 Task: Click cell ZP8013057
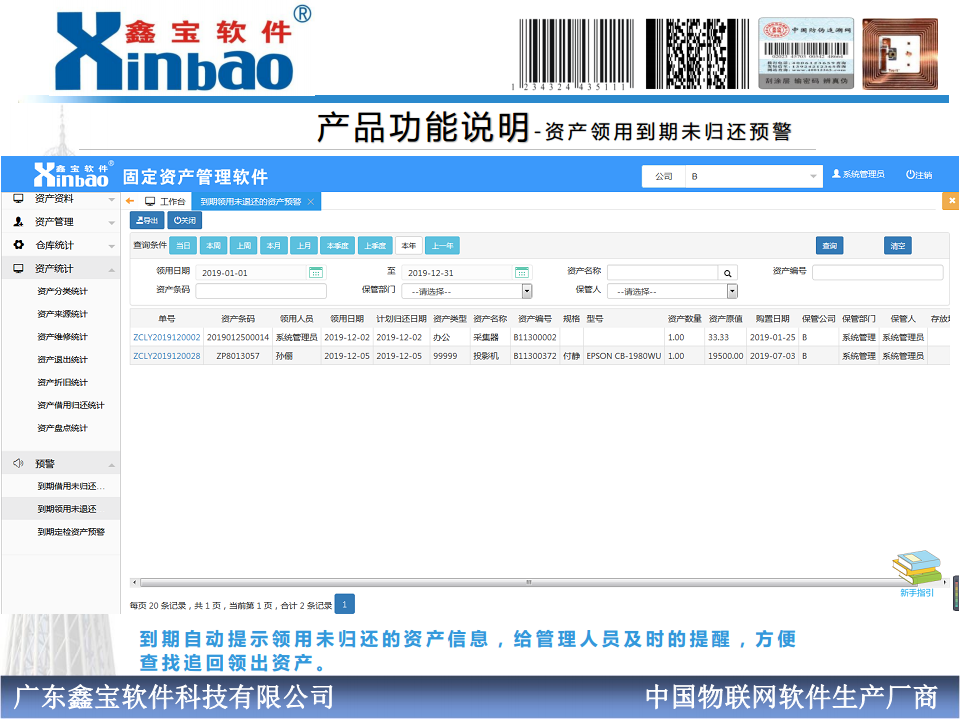point(238,356)
